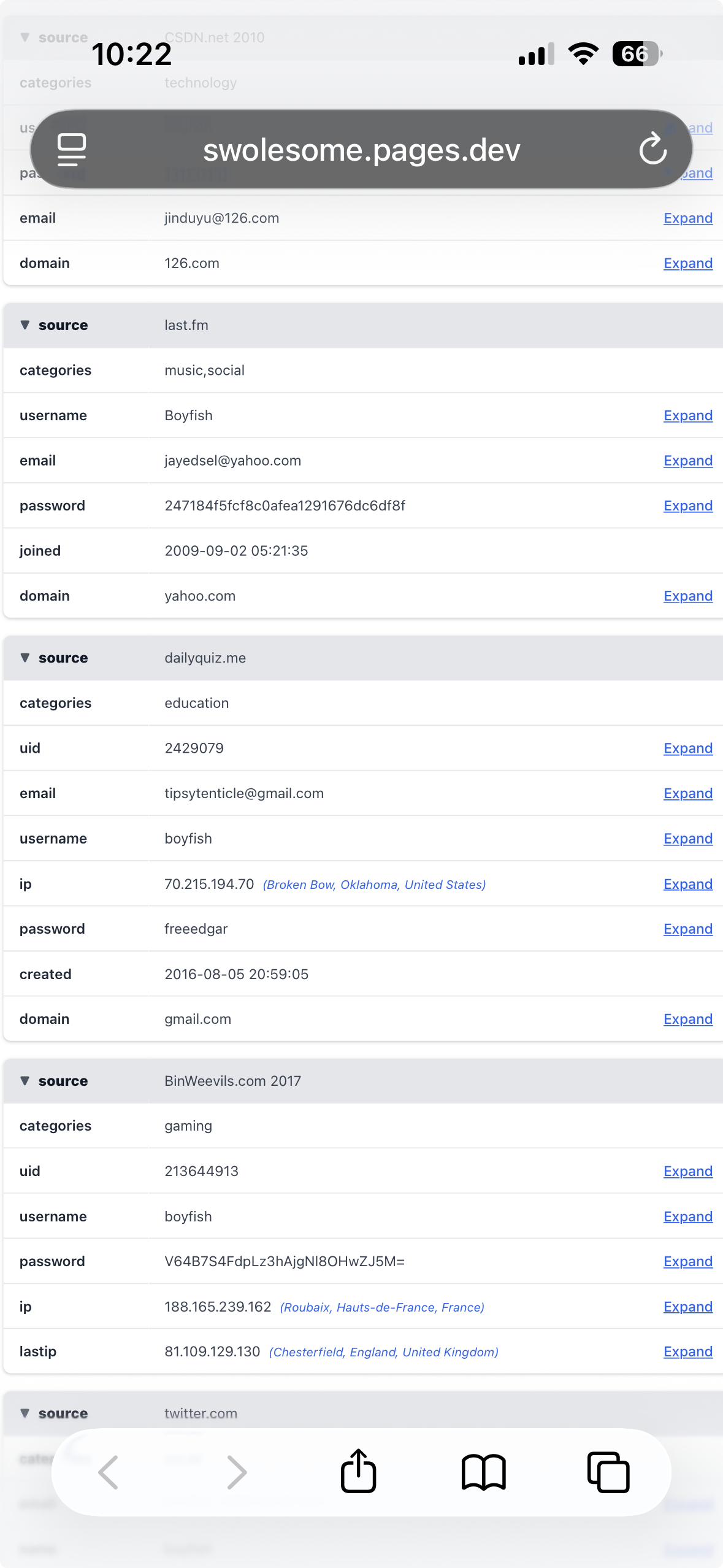The width and height of the screenshot is (723, 1568).
Task: Open the tabs overview icon
Action: pos(608,1472)
